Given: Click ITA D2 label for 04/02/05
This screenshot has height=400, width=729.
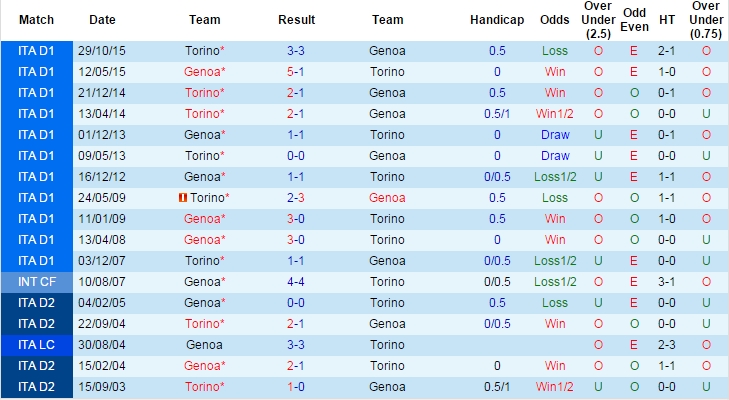Looking at the screenshot, I should tap(37, 303).
